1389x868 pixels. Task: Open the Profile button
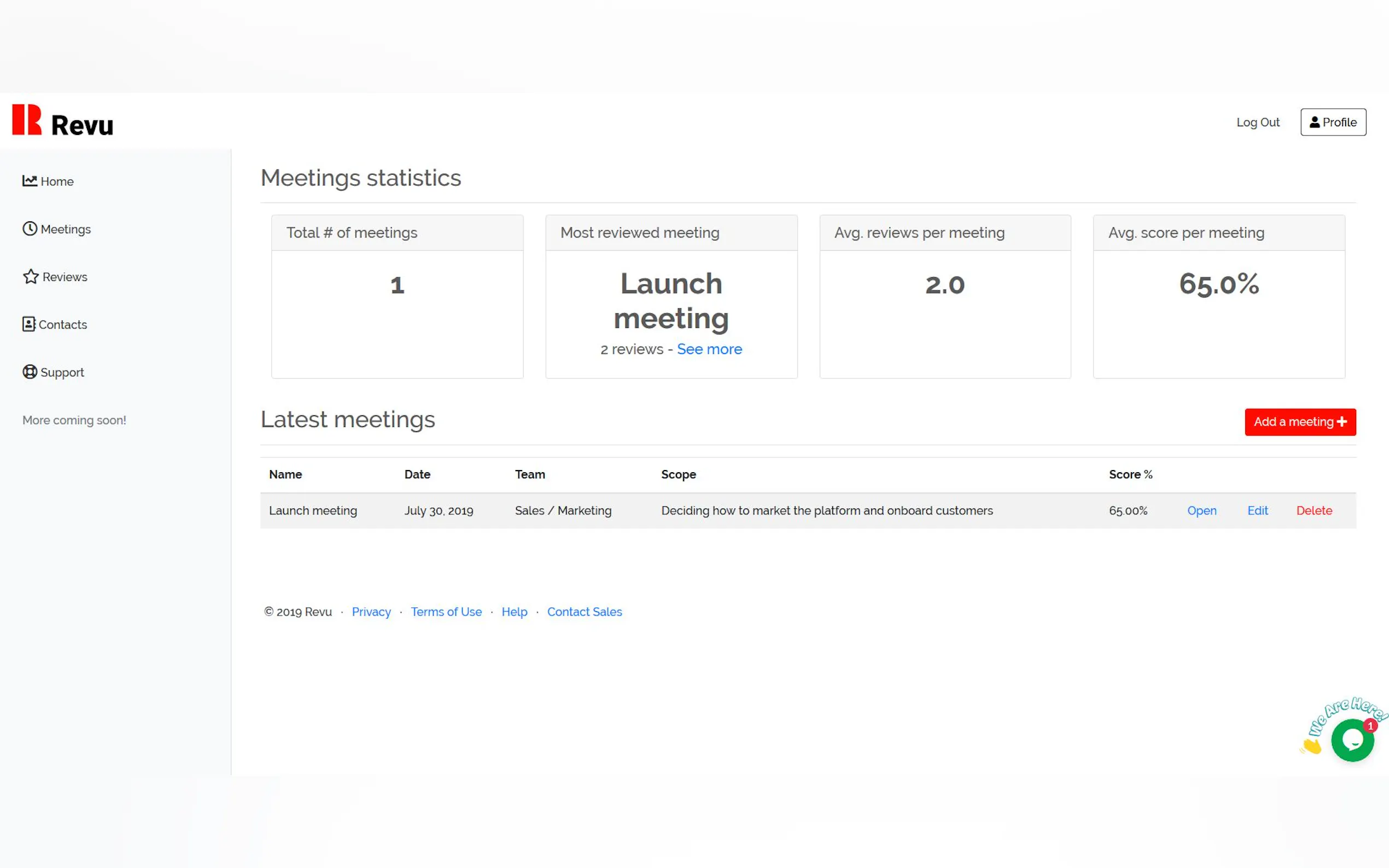point(1333,122)
